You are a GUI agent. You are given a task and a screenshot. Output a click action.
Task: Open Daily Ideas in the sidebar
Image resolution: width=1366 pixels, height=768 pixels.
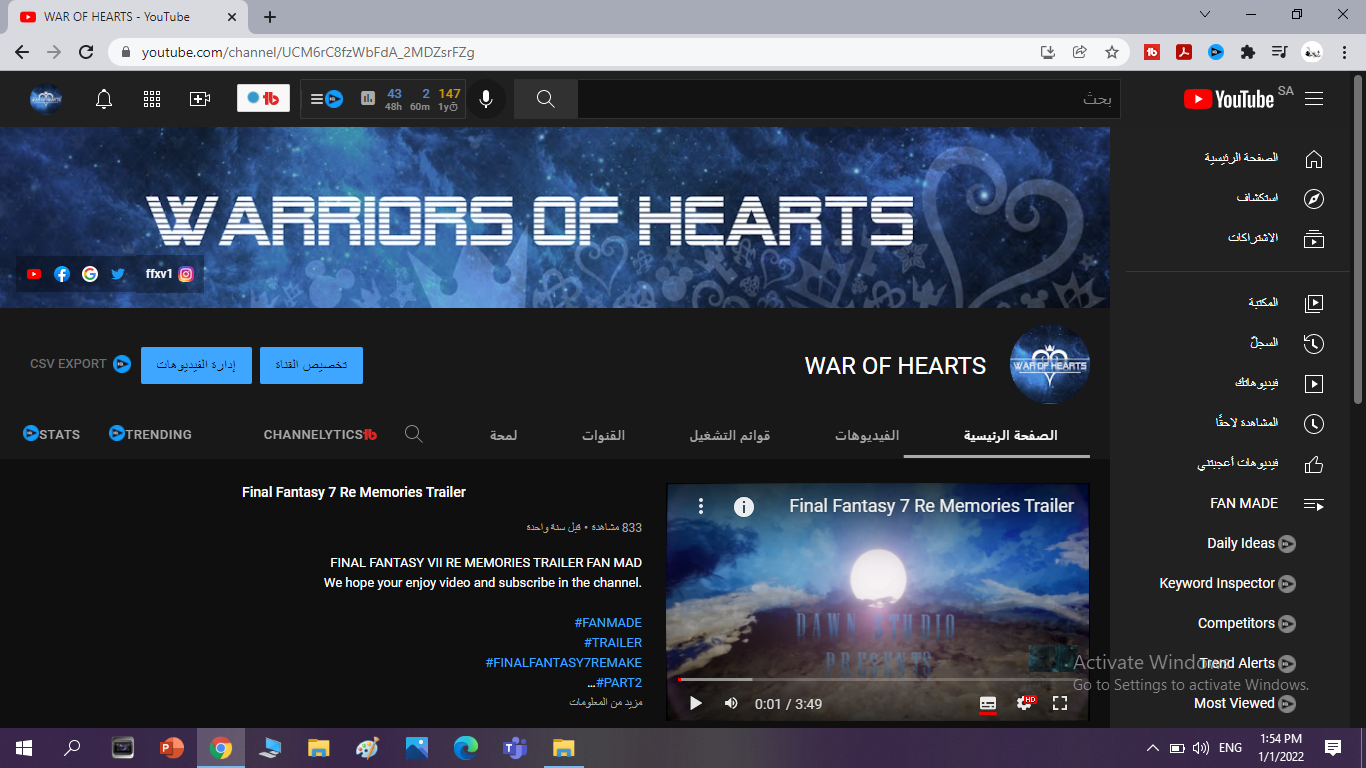coord(1251,543)
